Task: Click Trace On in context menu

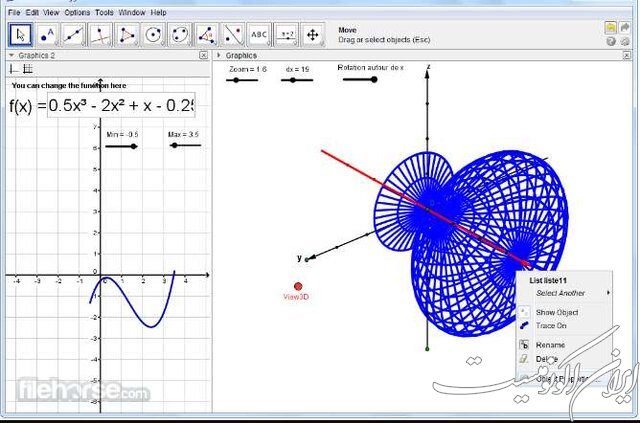Action: coord(550,325)
